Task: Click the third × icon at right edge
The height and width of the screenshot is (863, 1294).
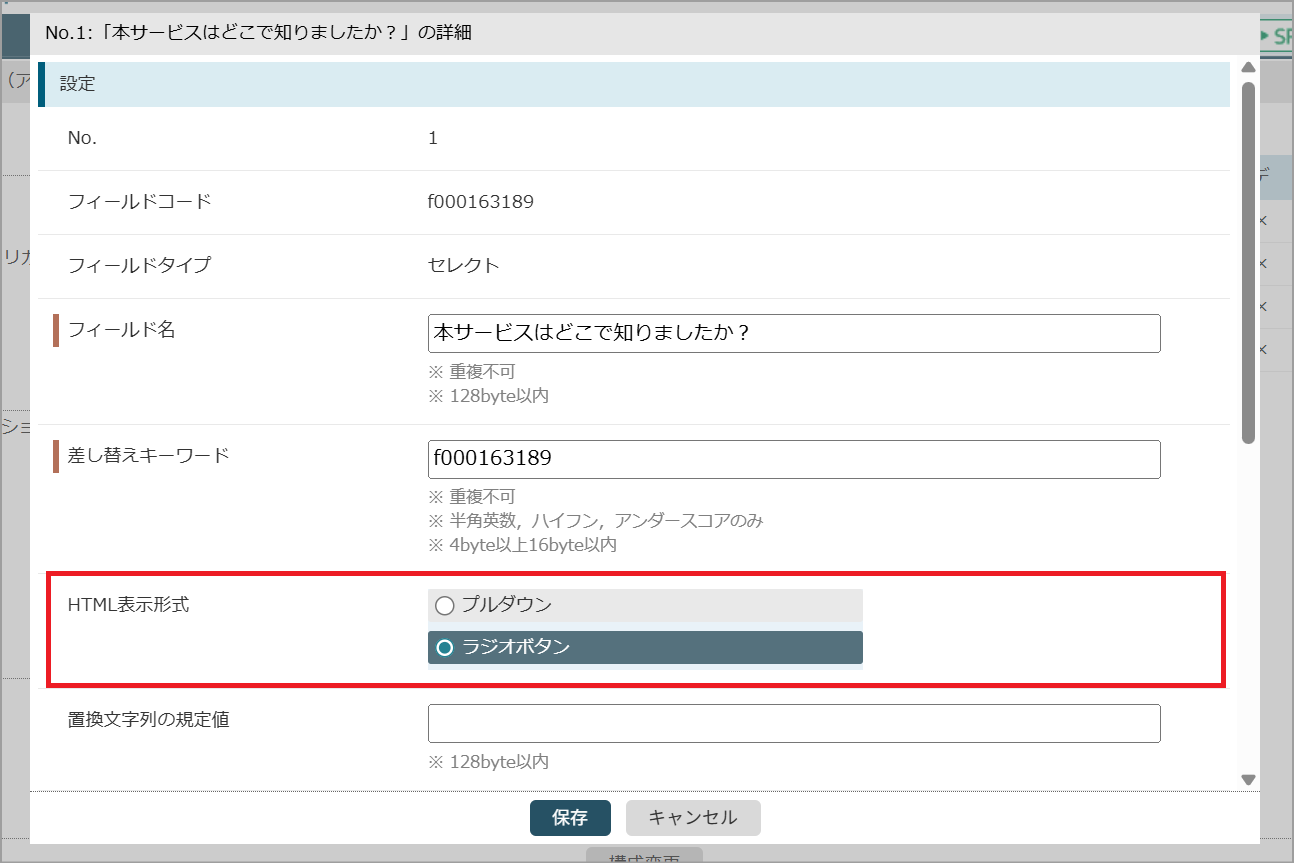Action: click(x=1263, y=306)
